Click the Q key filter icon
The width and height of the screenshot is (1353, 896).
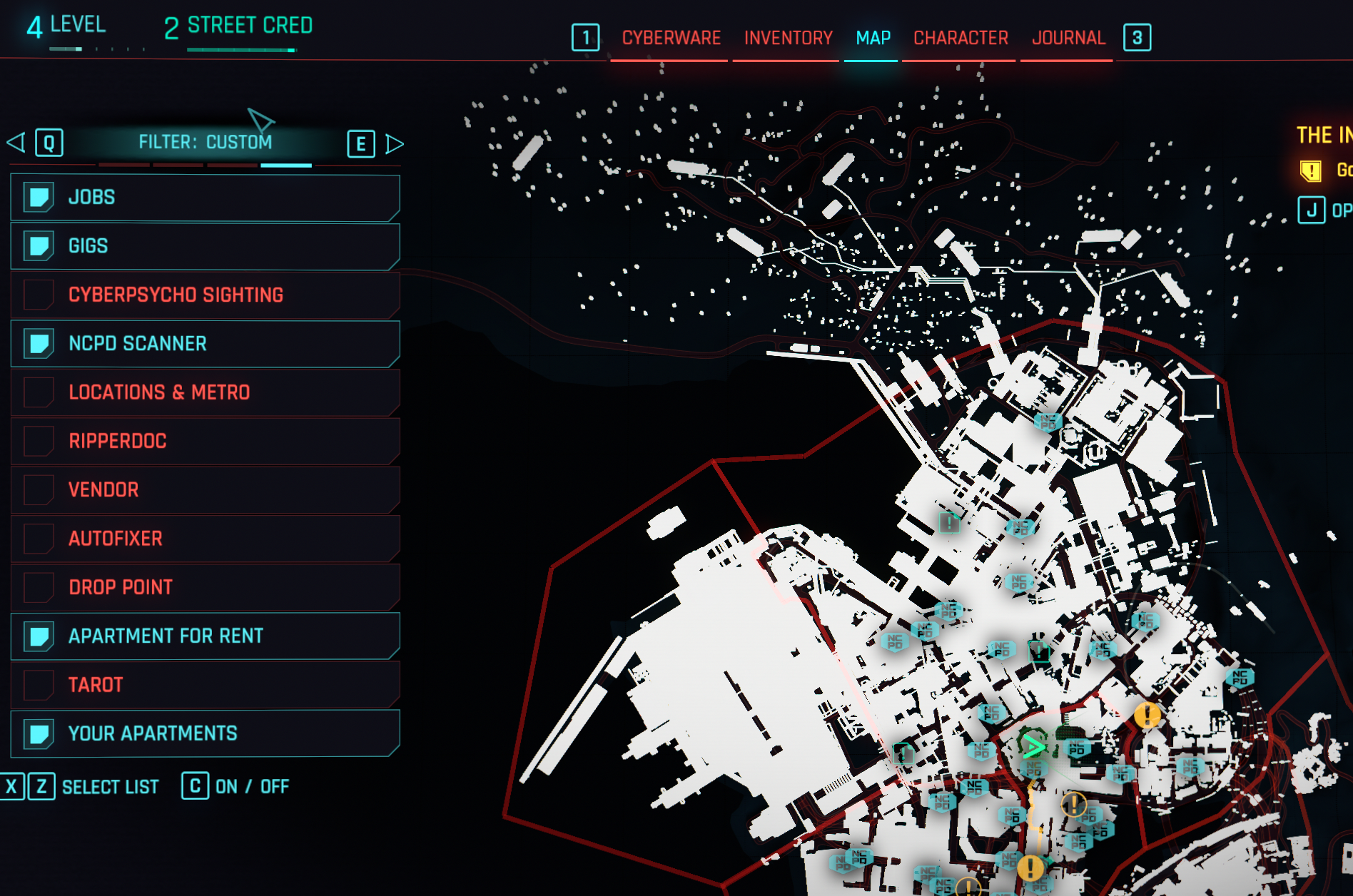[49, 143]
